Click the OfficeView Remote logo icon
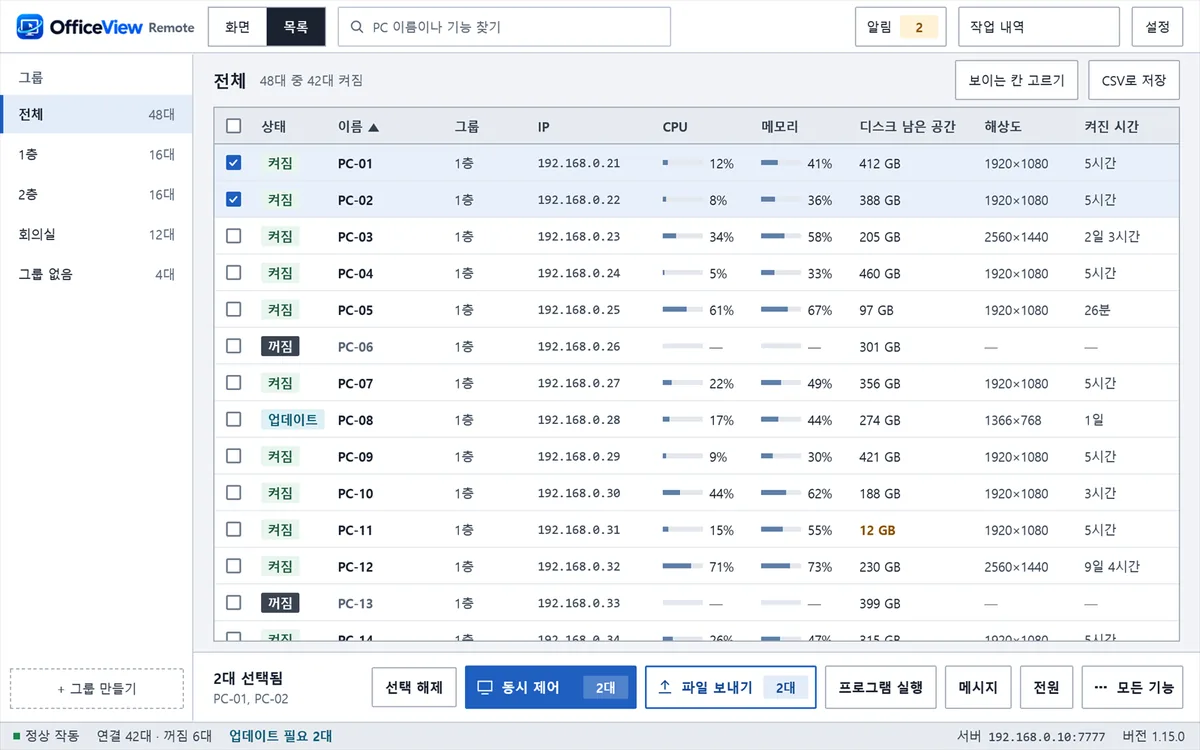 tap(30, 27)
